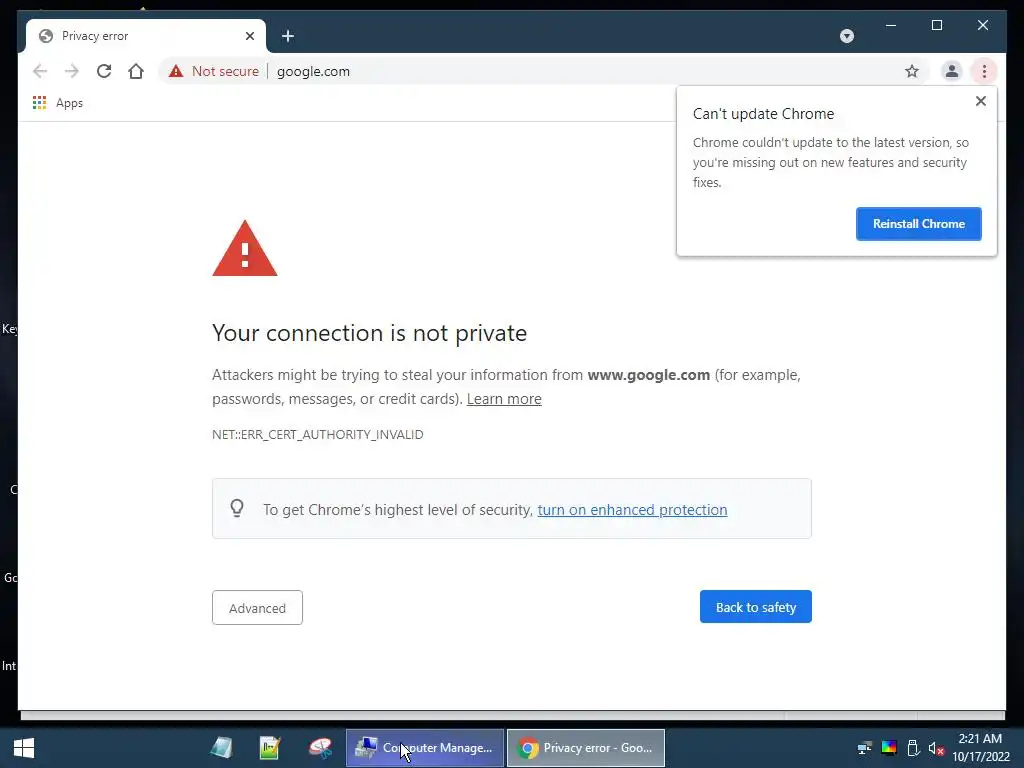Switch to Computer Management in taskbar
Screen dimensions: 1024x768
click(x=425, y=748)
